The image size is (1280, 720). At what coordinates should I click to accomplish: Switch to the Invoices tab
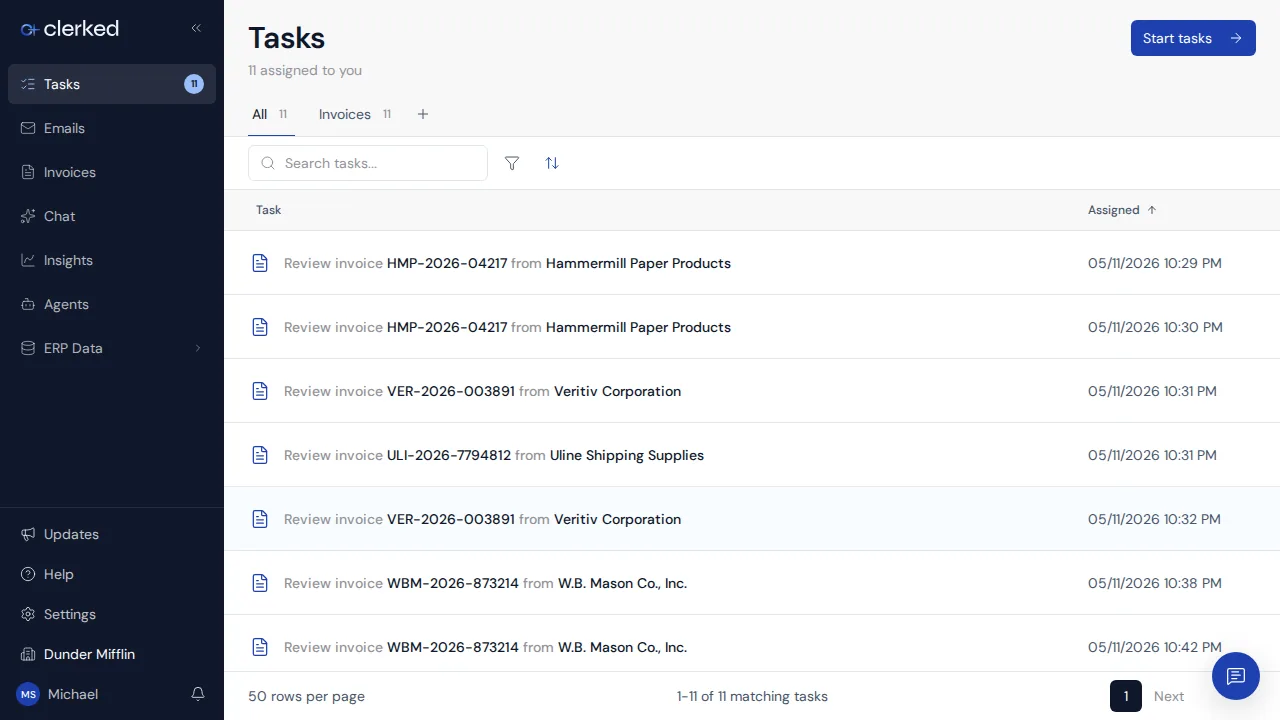(x=355, y=114)
